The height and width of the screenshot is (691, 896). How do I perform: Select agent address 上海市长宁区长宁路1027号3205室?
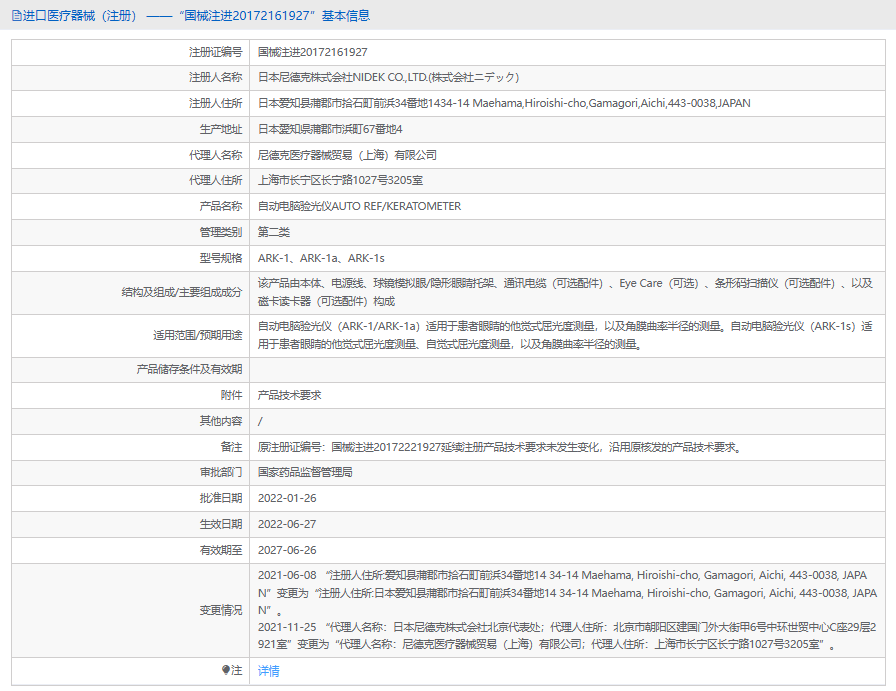point(340,180)
